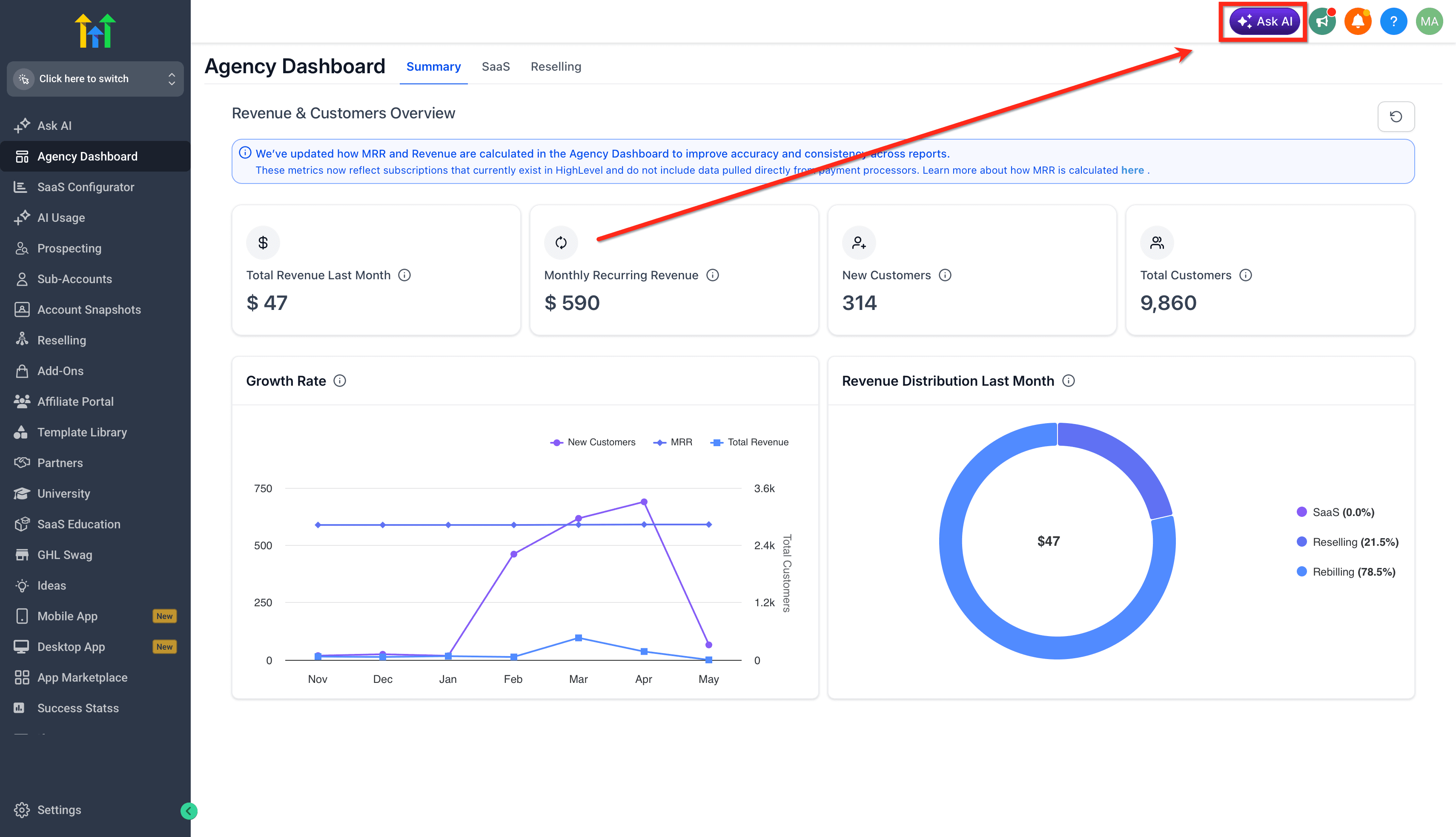Click the Template Library icon
The height and width of the screenshot is (837, 1456).
(21, 432)
